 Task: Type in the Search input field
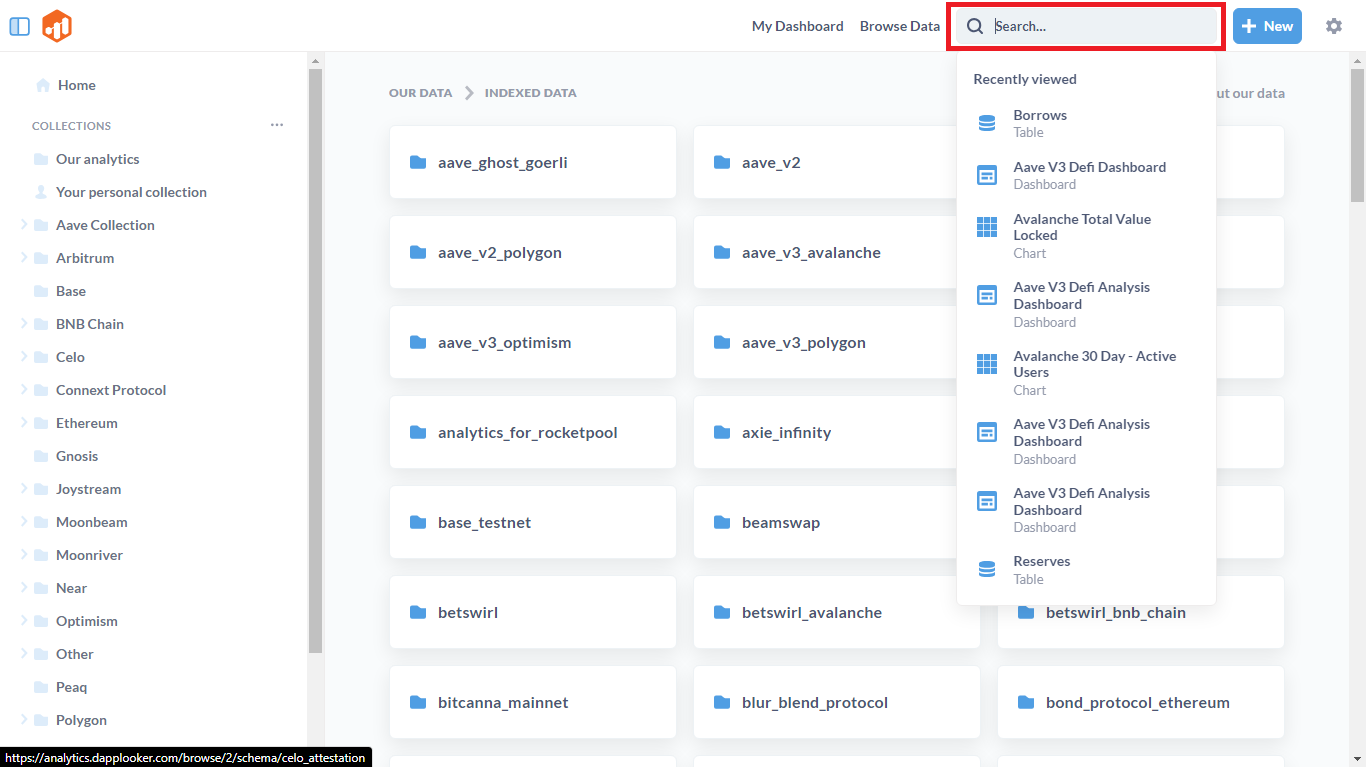tap(1100, 26)
